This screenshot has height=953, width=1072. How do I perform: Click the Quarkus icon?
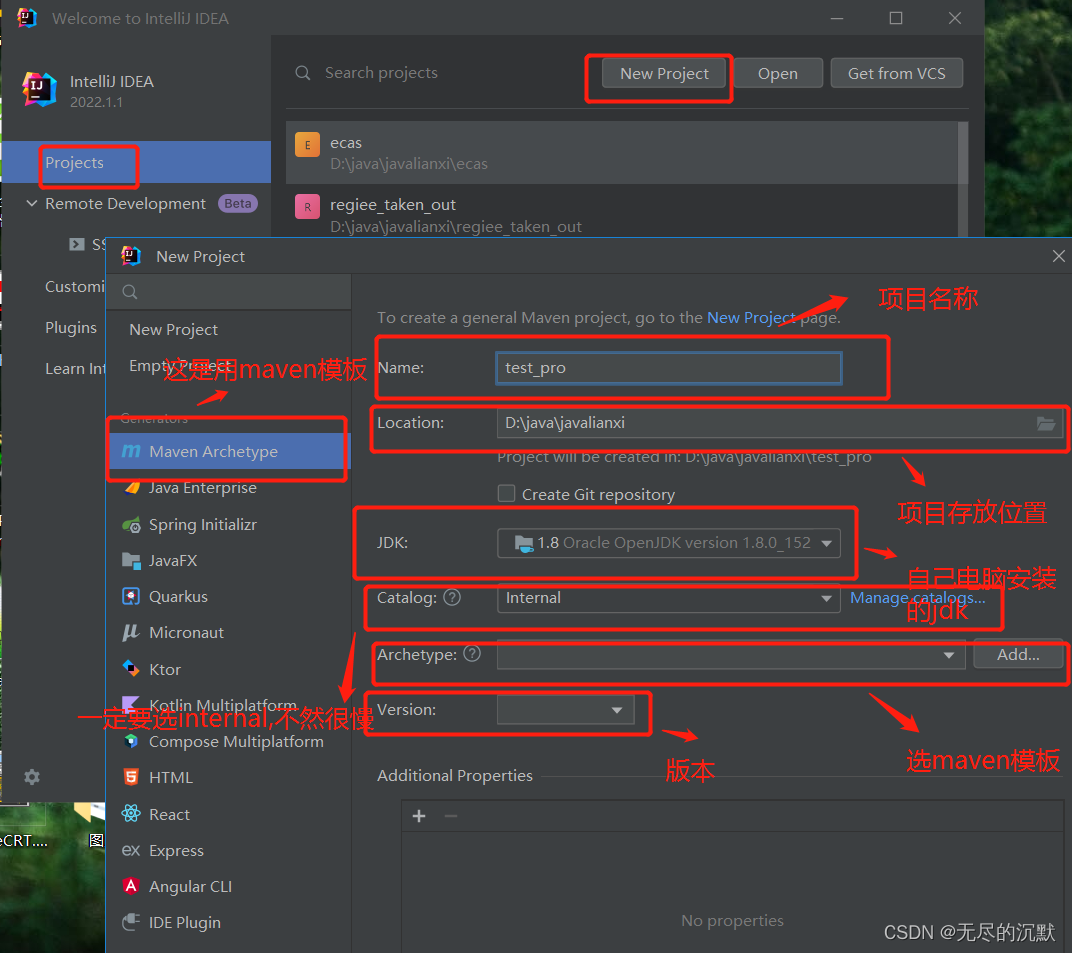(x=131, y=596)
